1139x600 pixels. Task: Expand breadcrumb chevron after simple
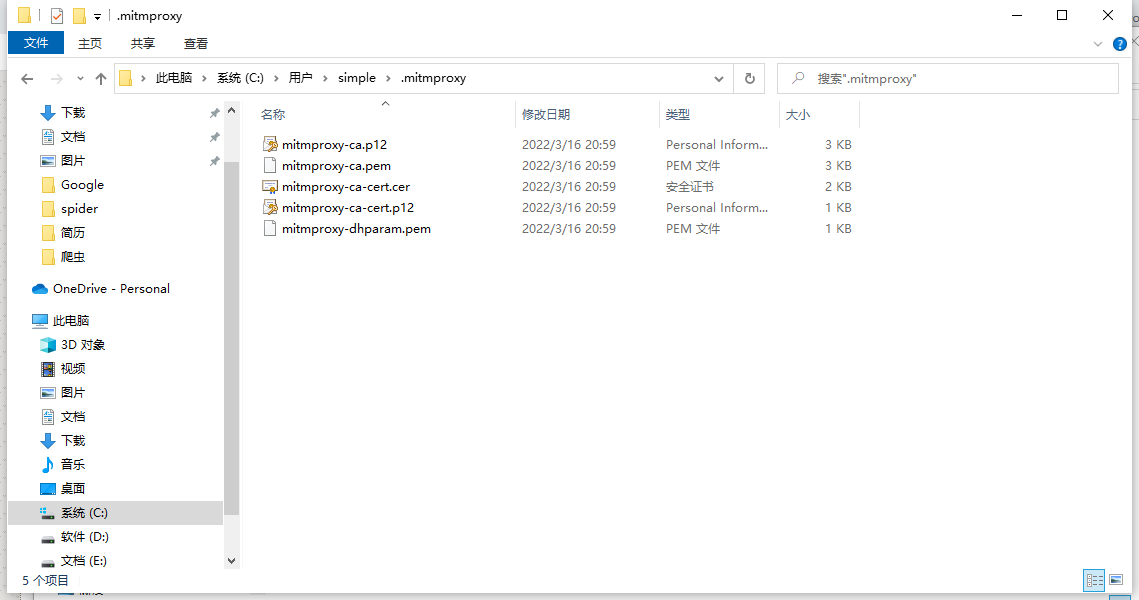tap(389, 78)
